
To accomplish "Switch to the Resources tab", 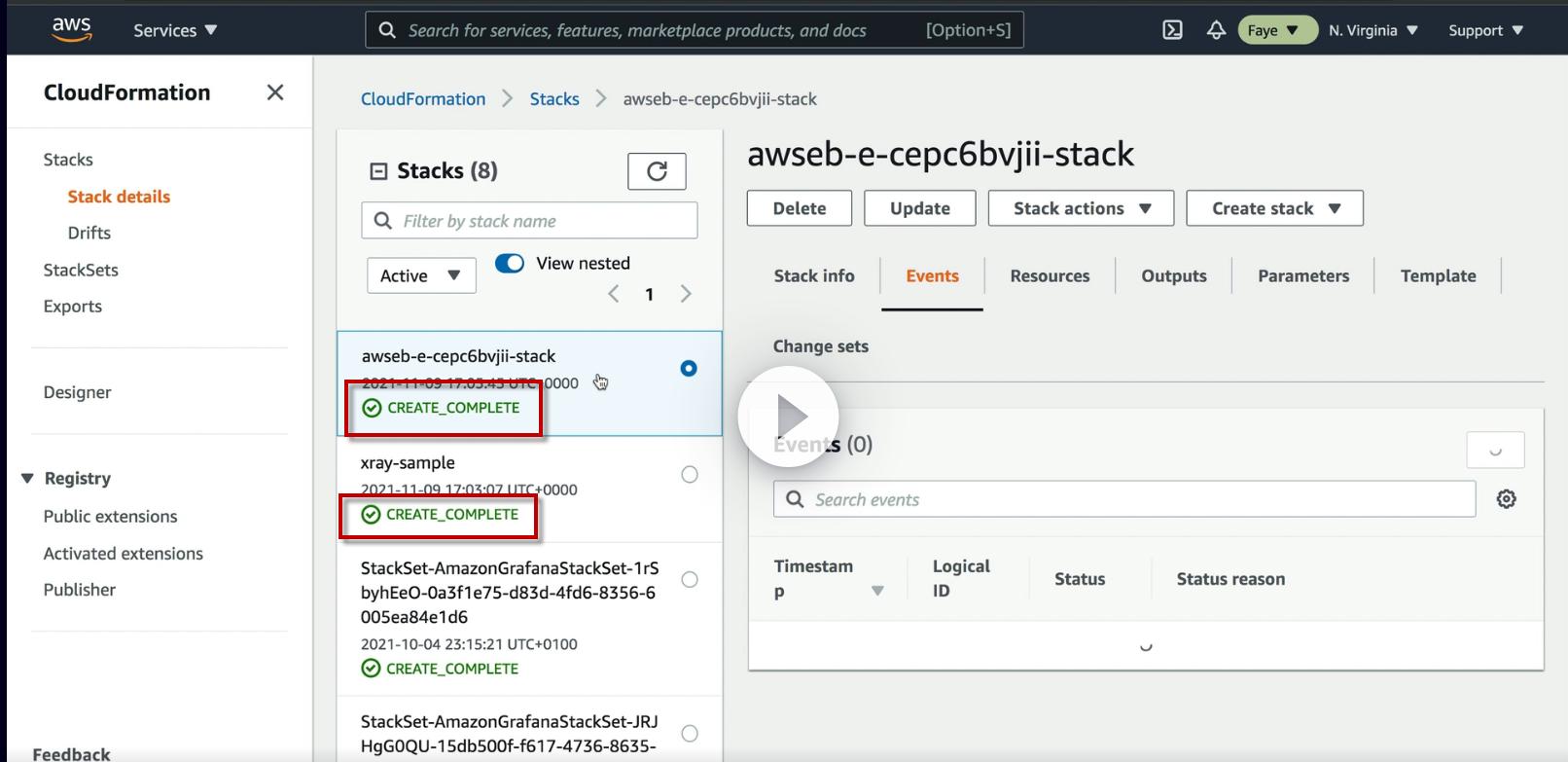I will [1050, 275].
